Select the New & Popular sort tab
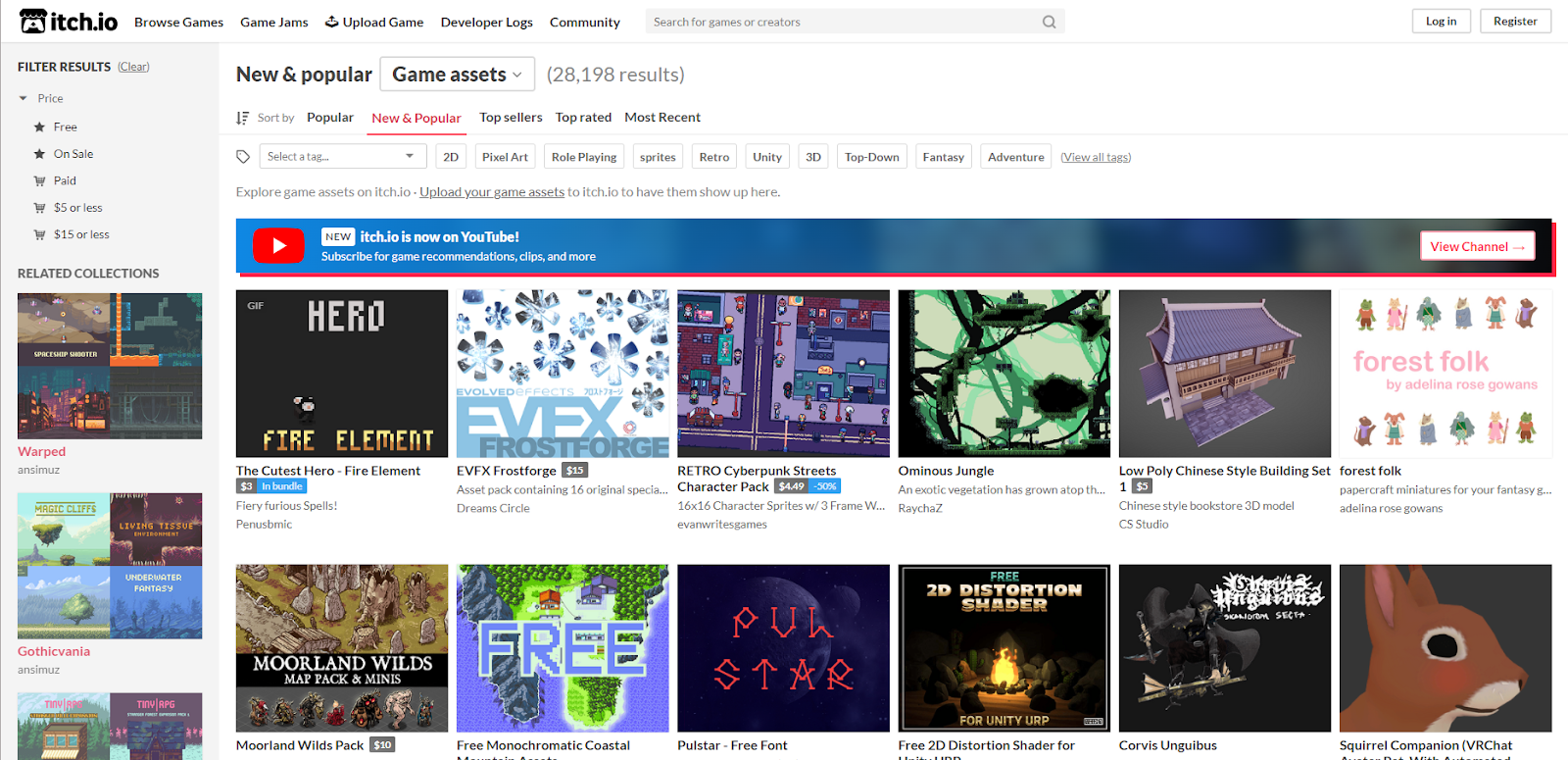The height and width of the screenshot is (760, 1568). click(416, 118)
